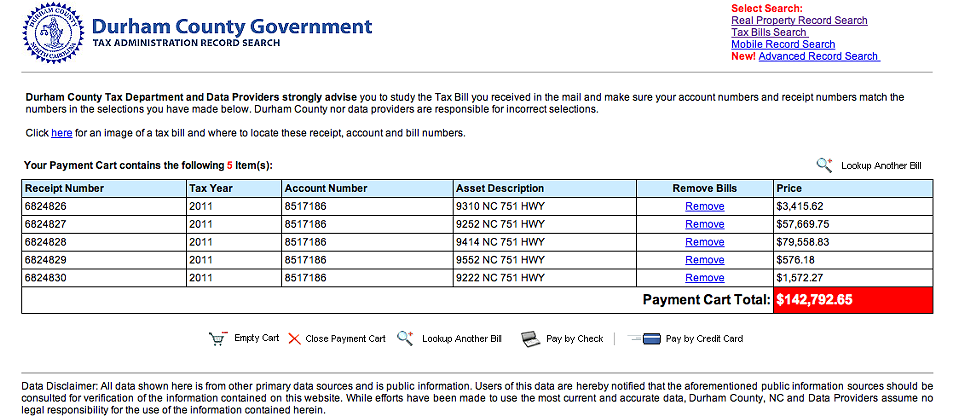Click account number in receipt 6824826 row

pyautogui.click(x=306, y=206)
